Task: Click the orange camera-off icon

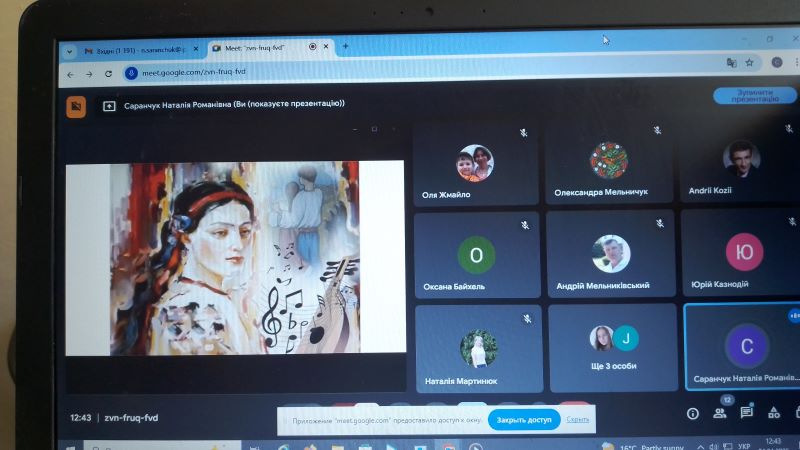Action: 76,107
